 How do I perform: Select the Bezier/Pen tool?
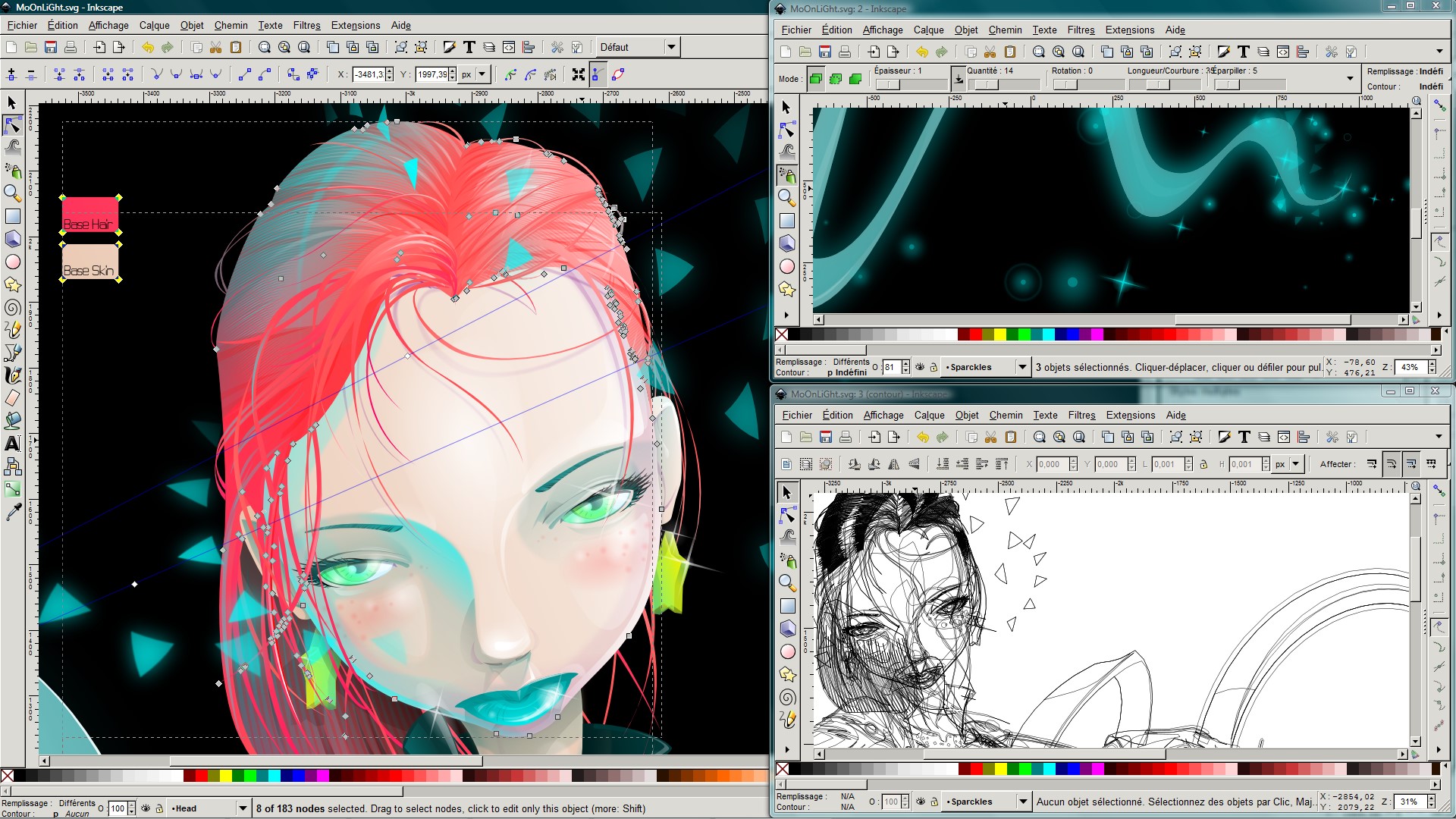point(14,352)
